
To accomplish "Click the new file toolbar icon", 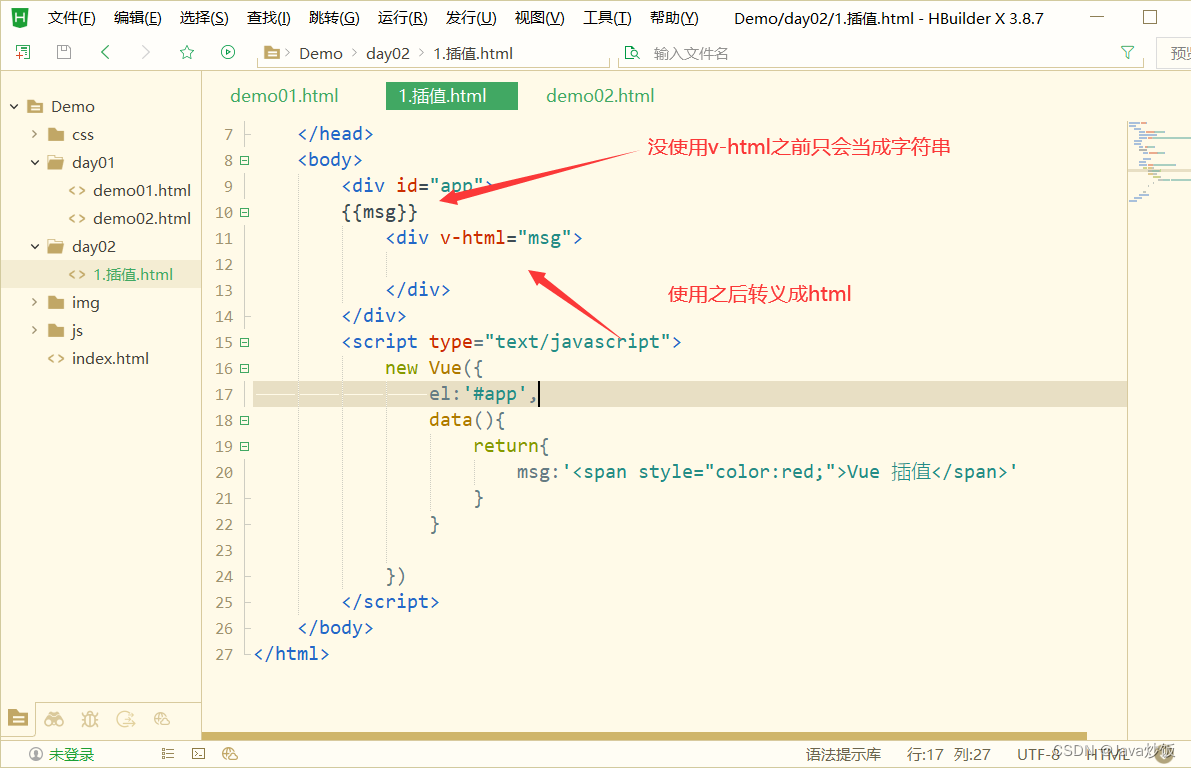I will (24, 52).
